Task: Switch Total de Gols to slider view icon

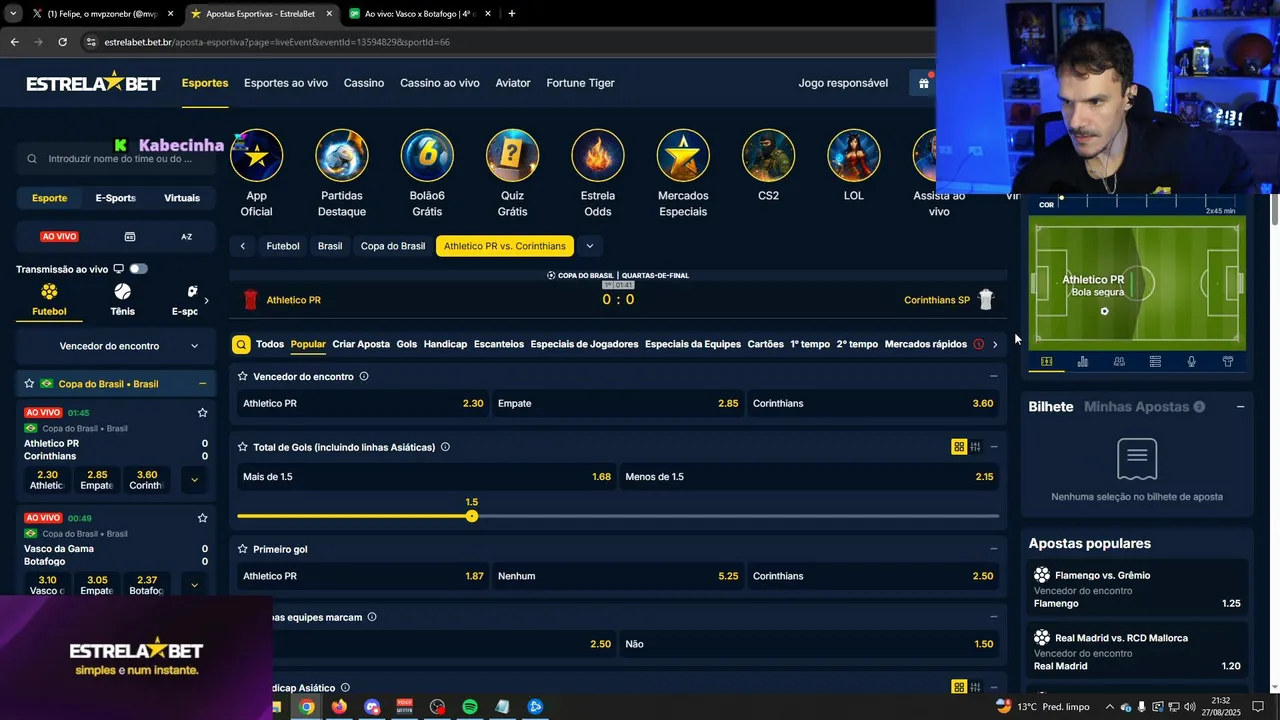Action: pos(975,447)
